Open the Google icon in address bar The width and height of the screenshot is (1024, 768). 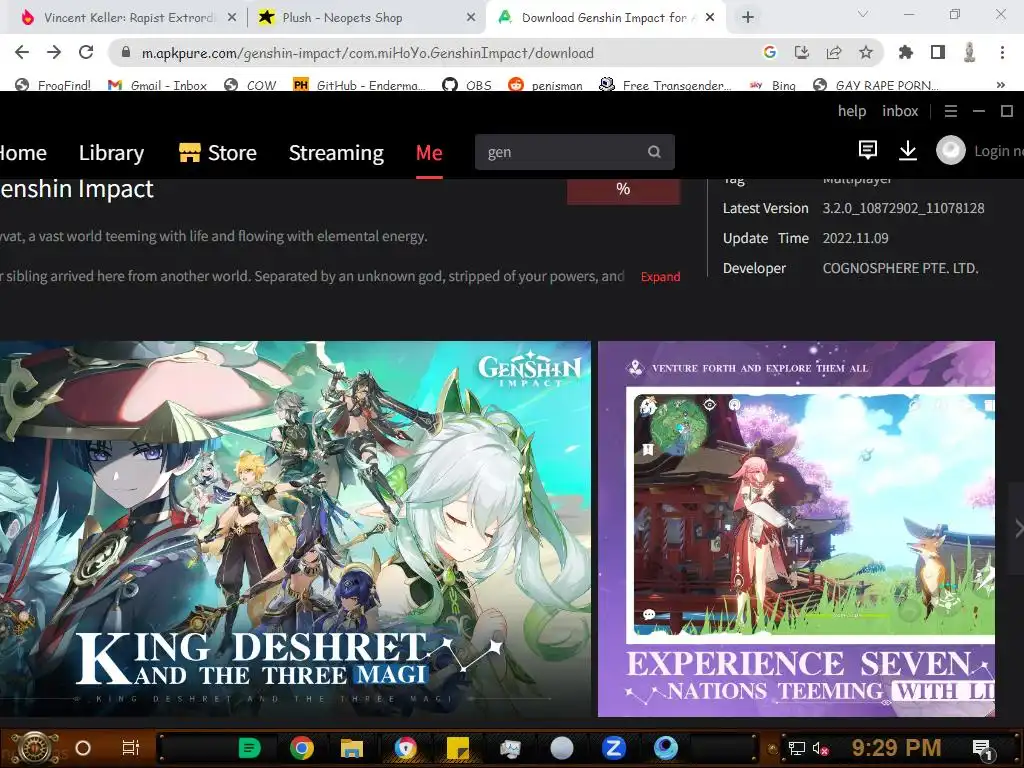770,52
